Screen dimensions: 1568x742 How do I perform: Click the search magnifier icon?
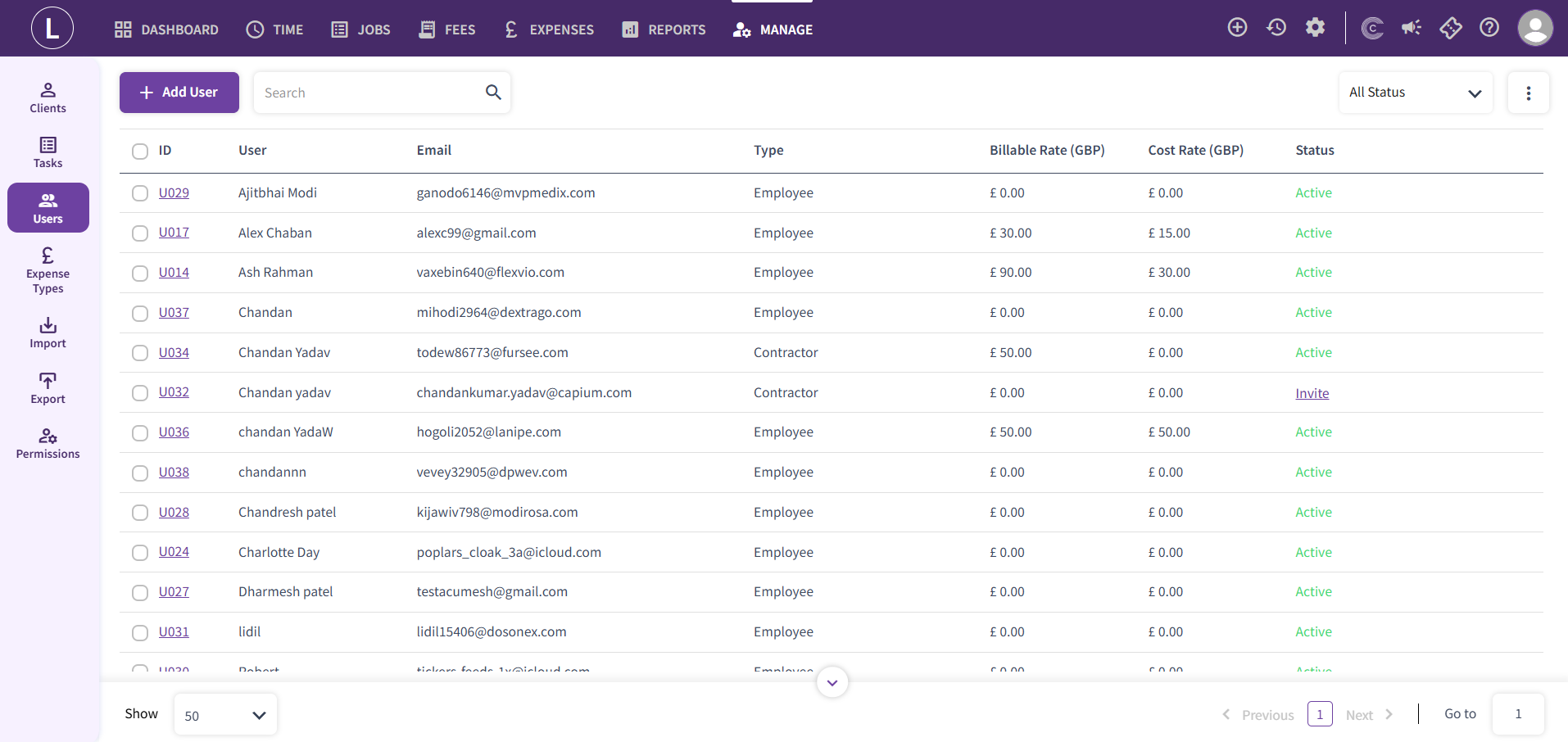[x=493, y=93]
